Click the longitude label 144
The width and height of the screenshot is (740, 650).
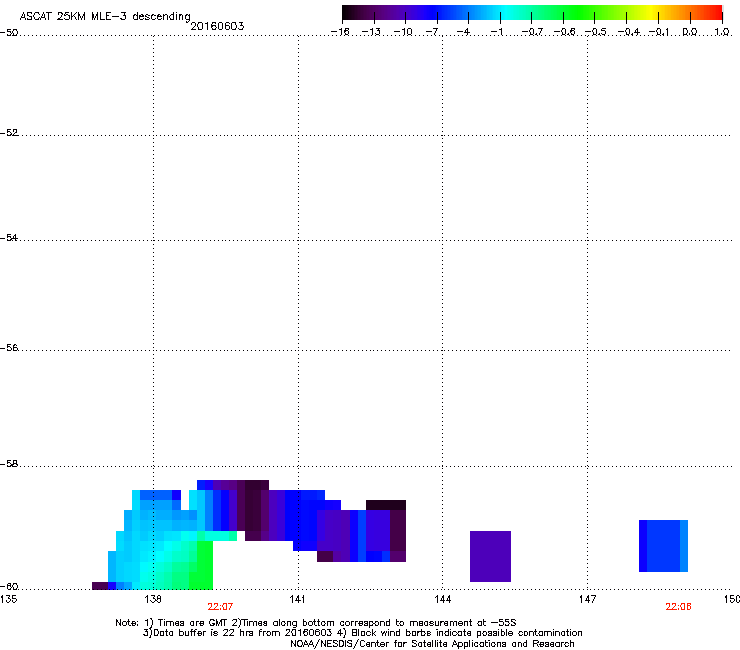pos(443,599)
